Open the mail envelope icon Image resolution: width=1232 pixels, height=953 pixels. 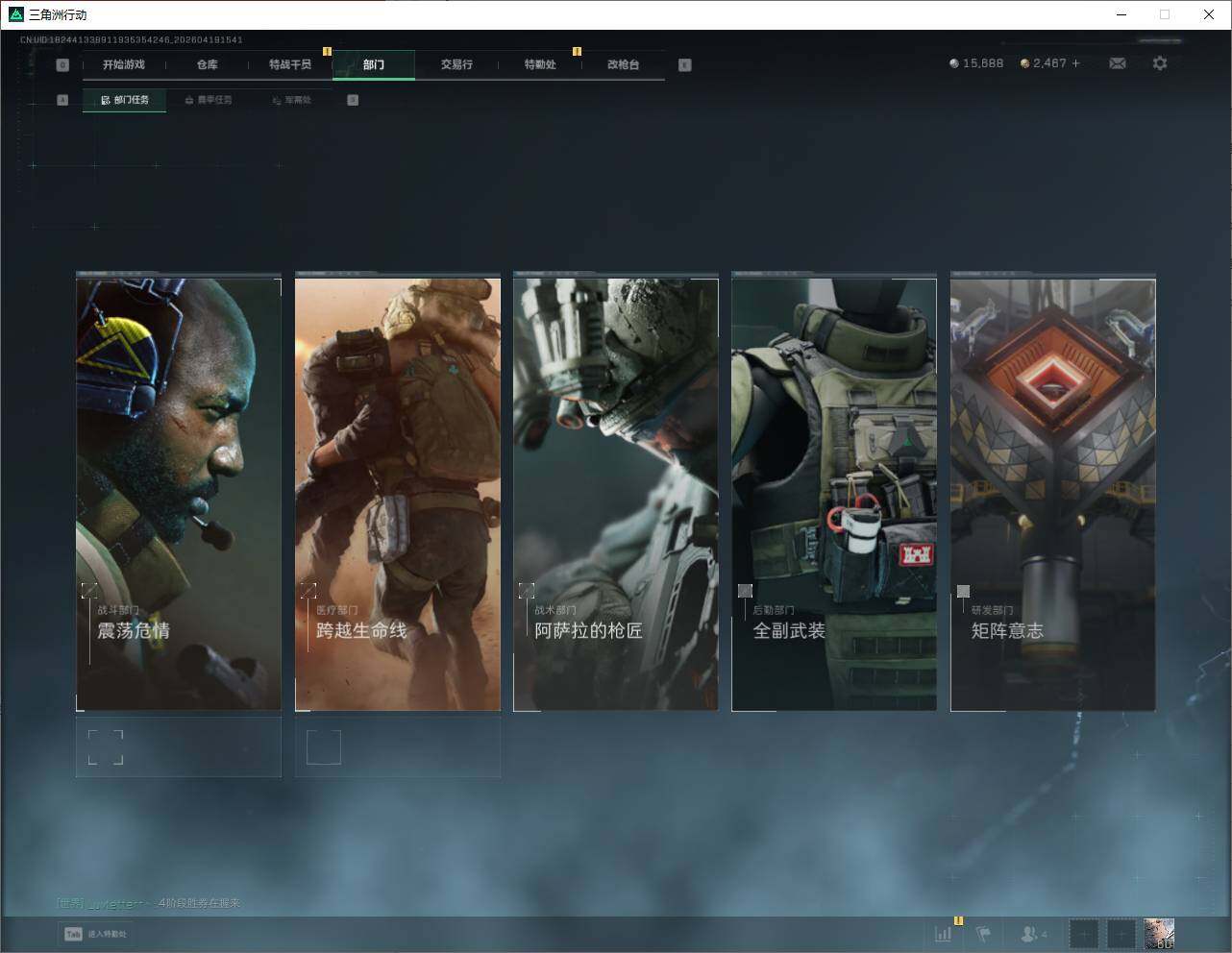coord(1118,63)
